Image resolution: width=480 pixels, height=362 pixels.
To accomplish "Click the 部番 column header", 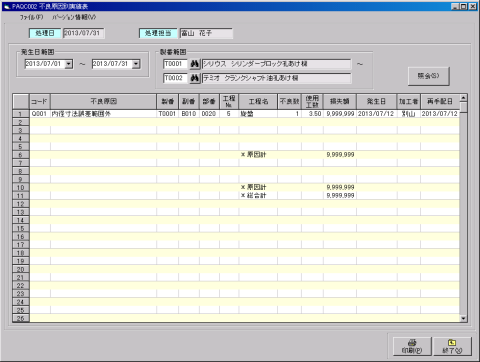I will (x=209, y=101).
